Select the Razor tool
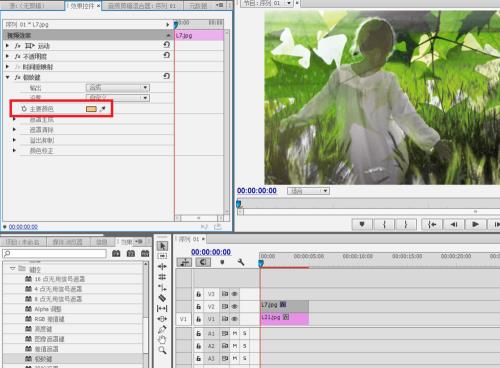 (x=162, y=298)
